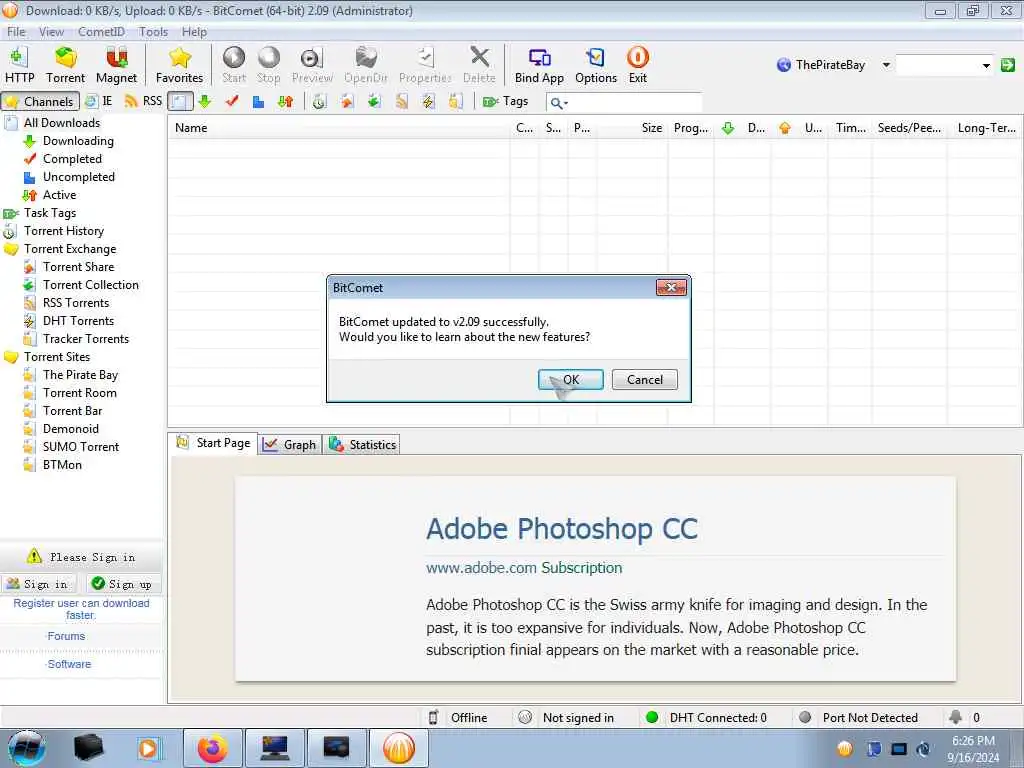Confirm the BitComet update dialog with OK

570,379
